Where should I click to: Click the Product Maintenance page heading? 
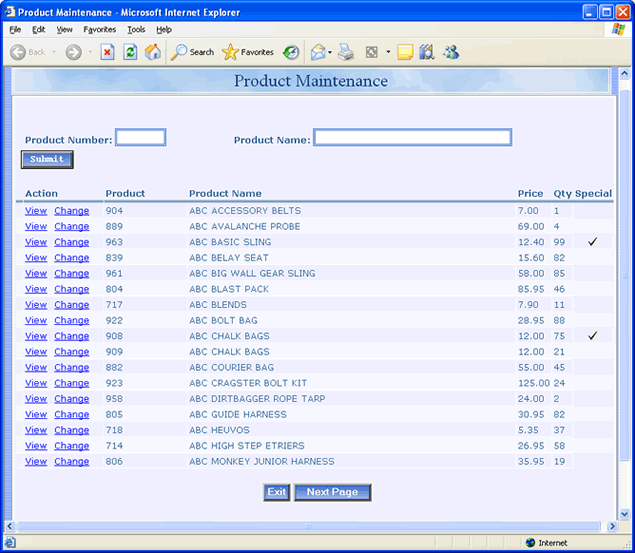[x=311, y=81]
